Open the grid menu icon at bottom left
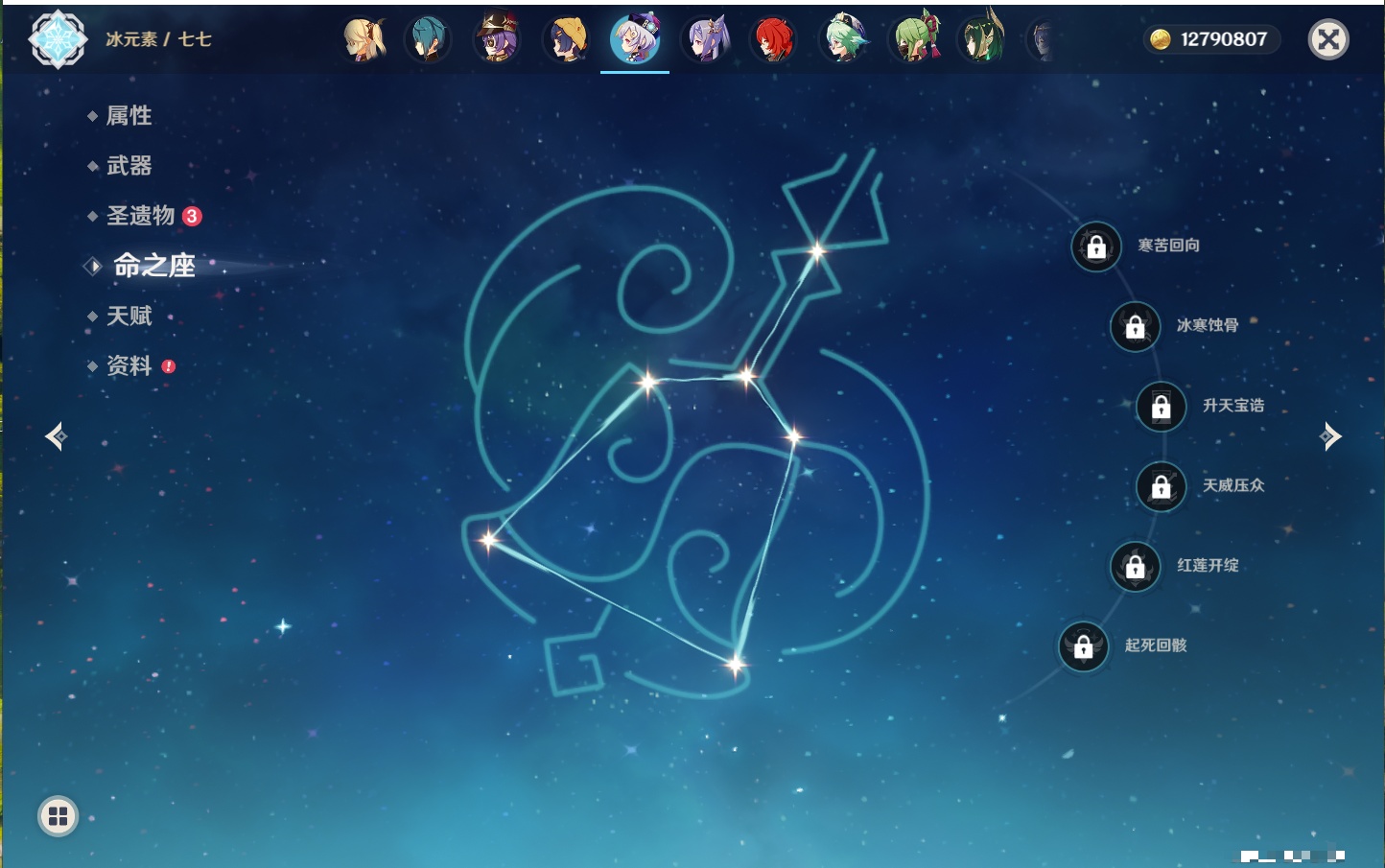 pyautogui.click(x=58, y=816)
